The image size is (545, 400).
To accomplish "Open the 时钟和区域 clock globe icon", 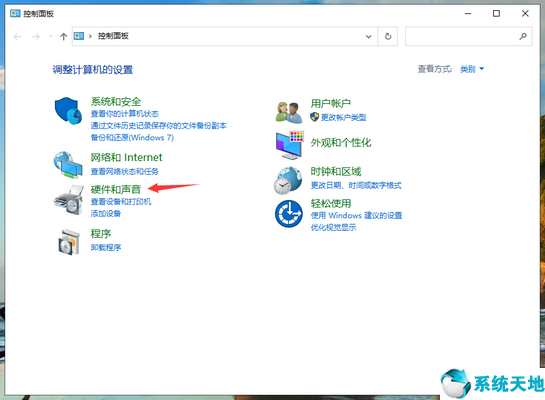I will click(x=287, y=180).
